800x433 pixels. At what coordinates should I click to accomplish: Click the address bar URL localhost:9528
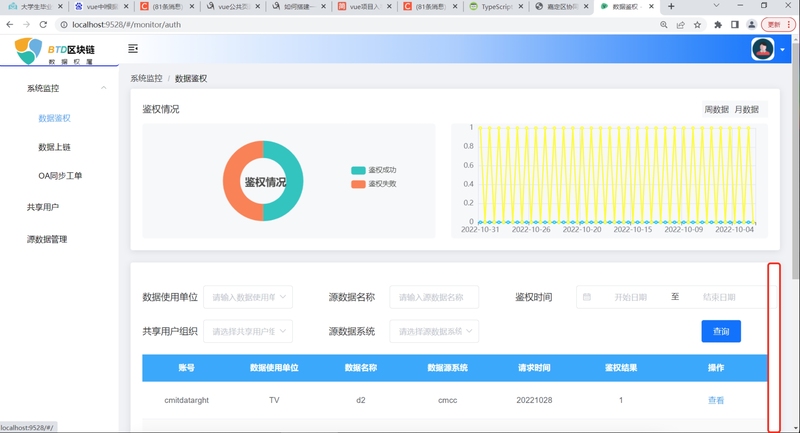pos(126,24)
